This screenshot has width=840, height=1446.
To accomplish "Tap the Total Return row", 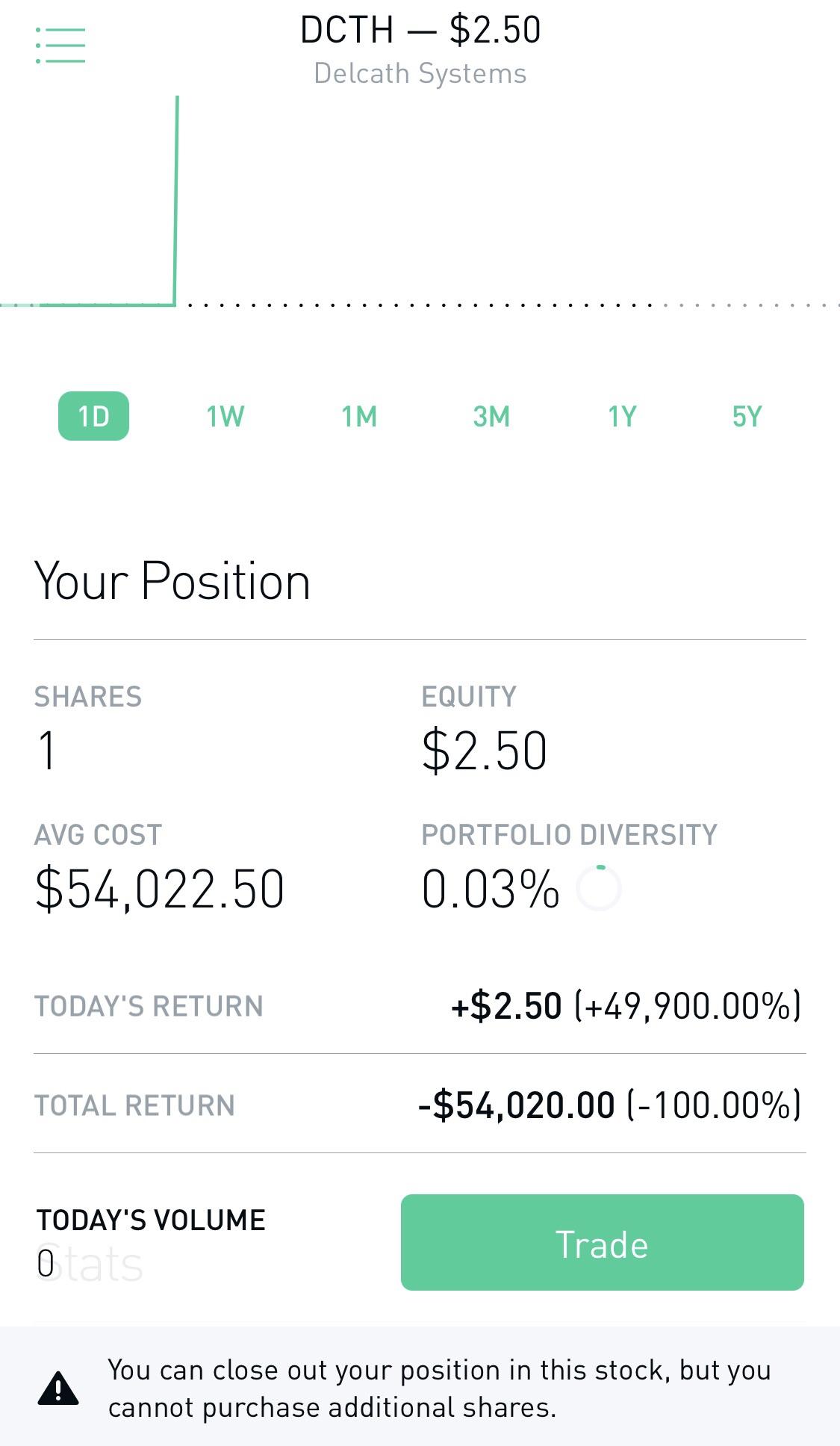I will point(420,1105).
